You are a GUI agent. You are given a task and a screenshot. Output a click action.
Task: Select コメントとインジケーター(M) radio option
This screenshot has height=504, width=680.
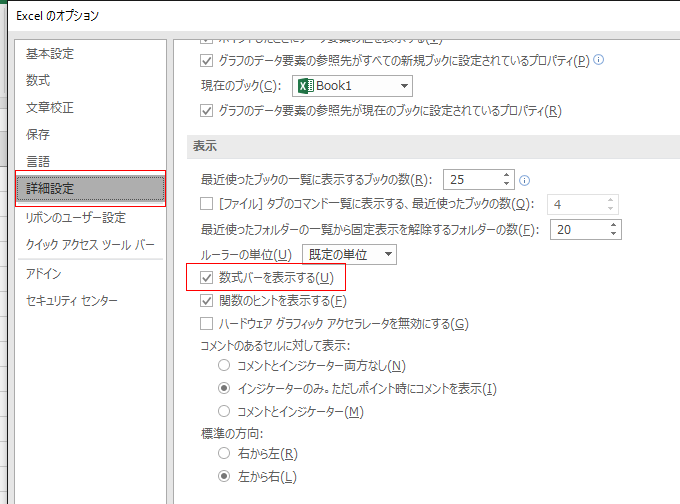click(224, 410)
